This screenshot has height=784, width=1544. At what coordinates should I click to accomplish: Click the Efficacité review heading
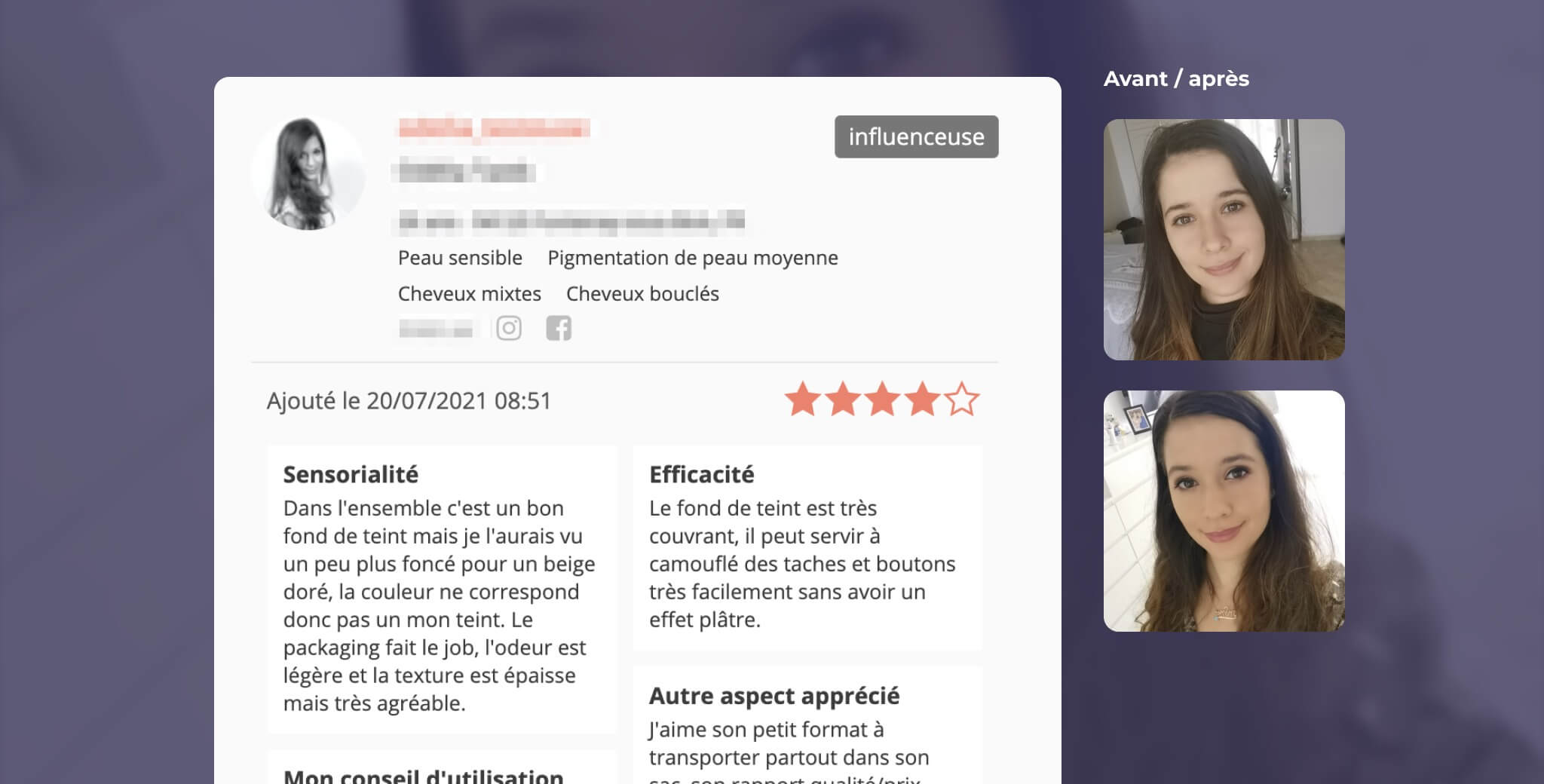pyautogui.click(x=701, y=474)
